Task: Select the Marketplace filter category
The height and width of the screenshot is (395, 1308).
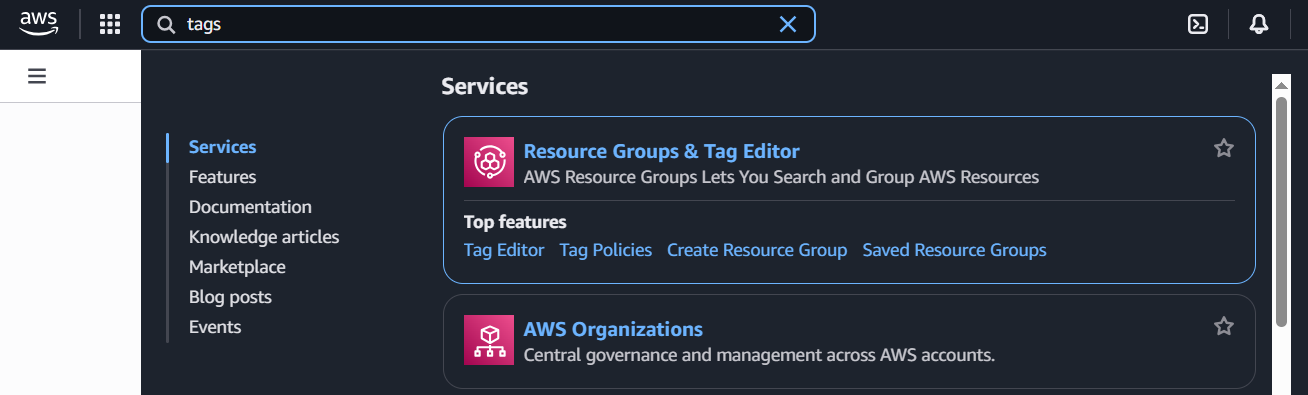Action: (x=237, y=267)
